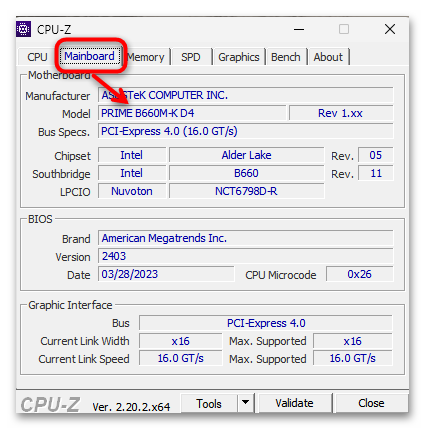Click the Chipset vendor Intel field
425x429 pixels.
[x=132, y=155]
